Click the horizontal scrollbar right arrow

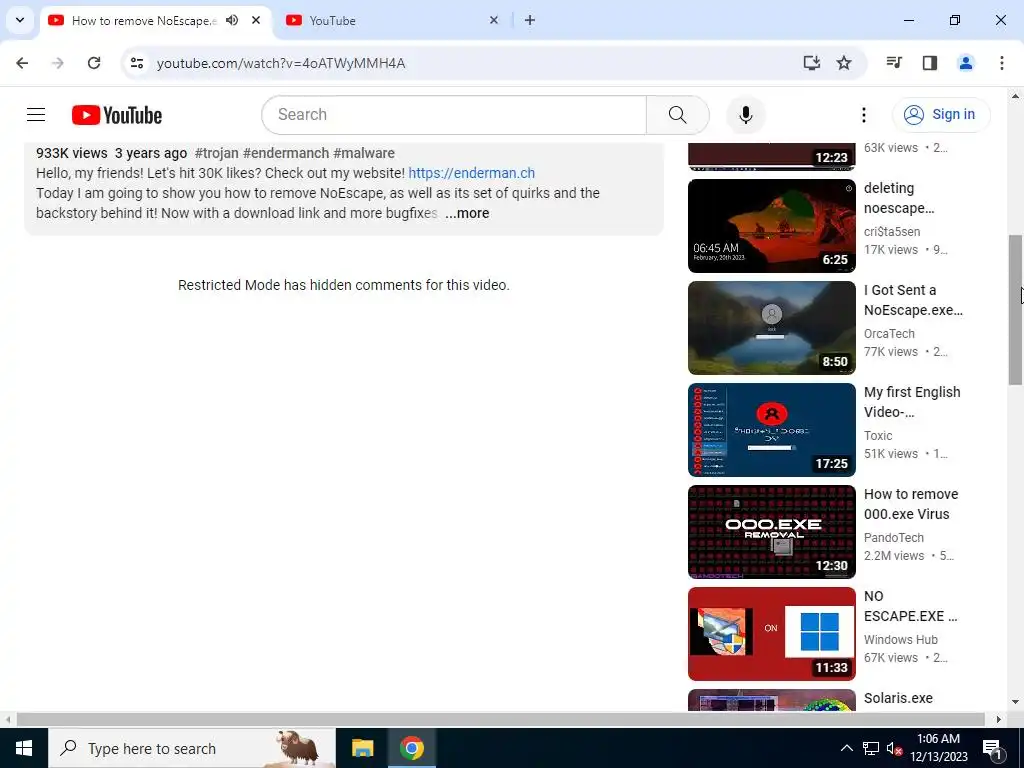(x=999, y=719)
